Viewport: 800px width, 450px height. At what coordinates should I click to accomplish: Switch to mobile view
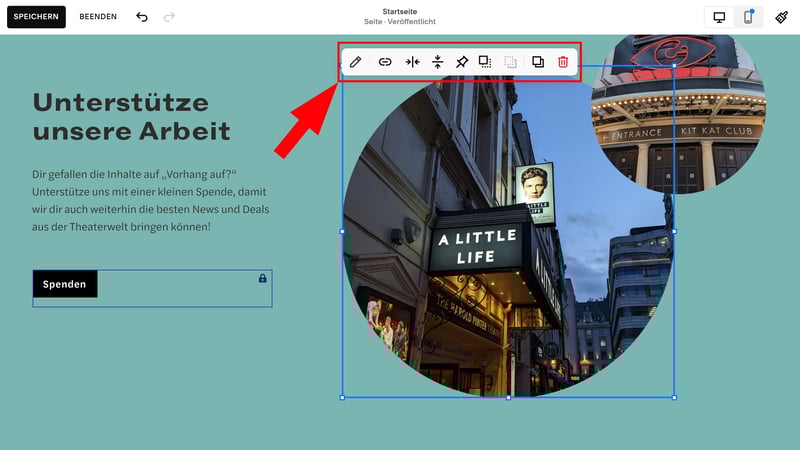[748, 17]
